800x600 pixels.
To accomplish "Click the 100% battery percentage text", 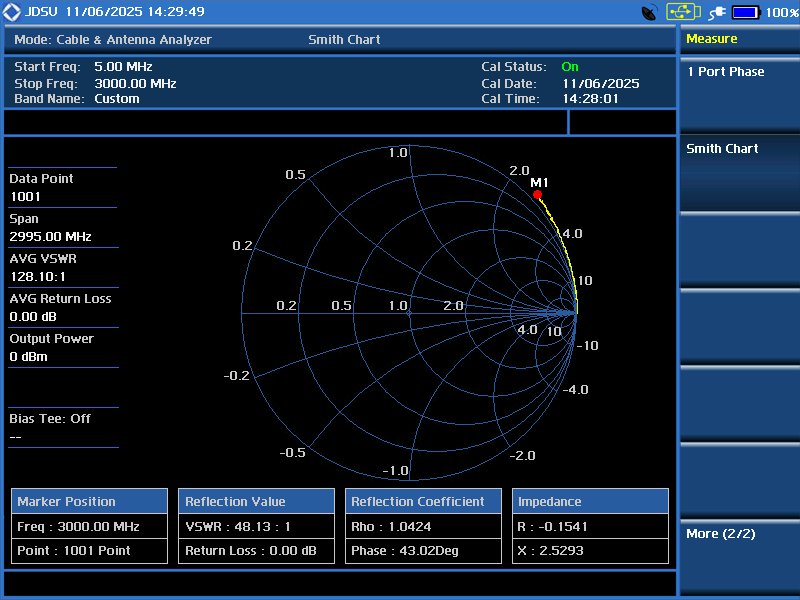I will click(782, 12).
